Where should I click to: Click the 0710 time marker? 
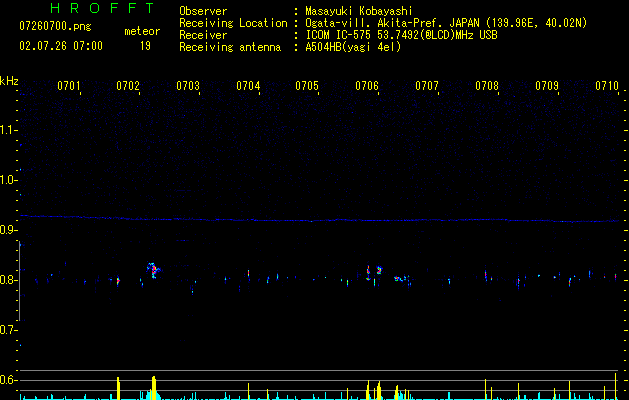tap(607, 86)
